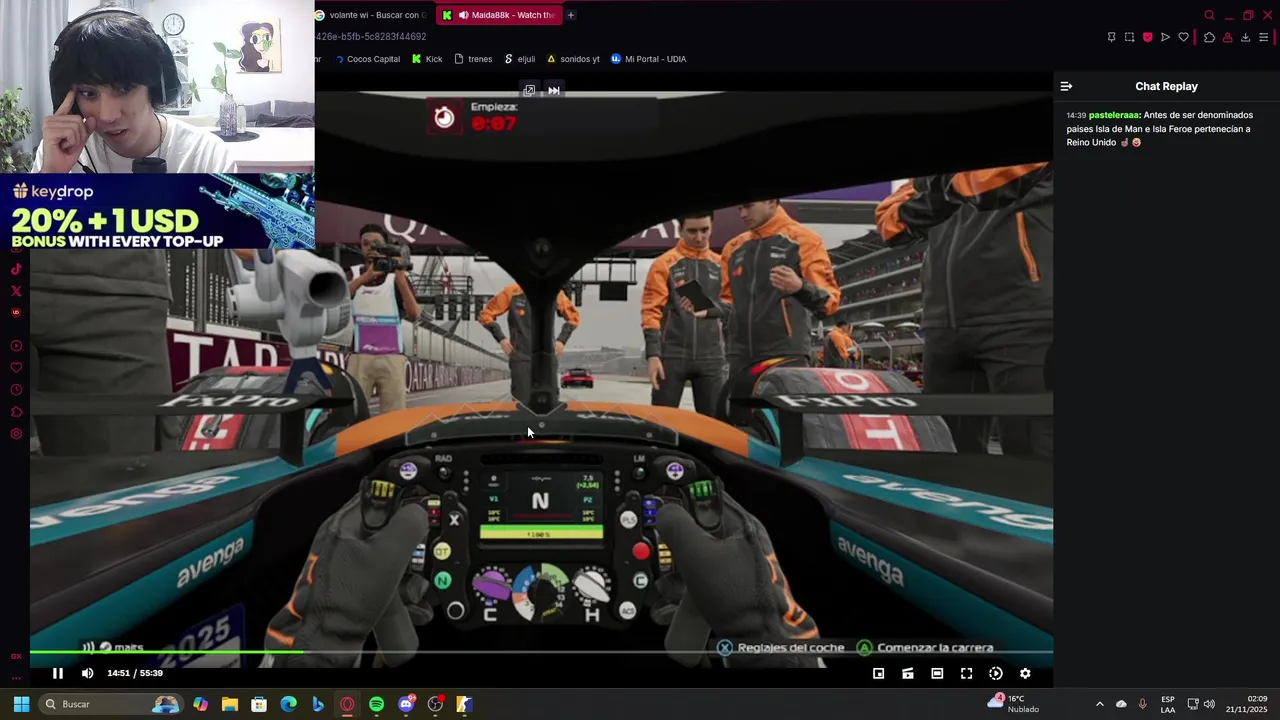Switch to the volante wi search tab
The width and height of the screenshot is (1280, 720).
point(371,15)
